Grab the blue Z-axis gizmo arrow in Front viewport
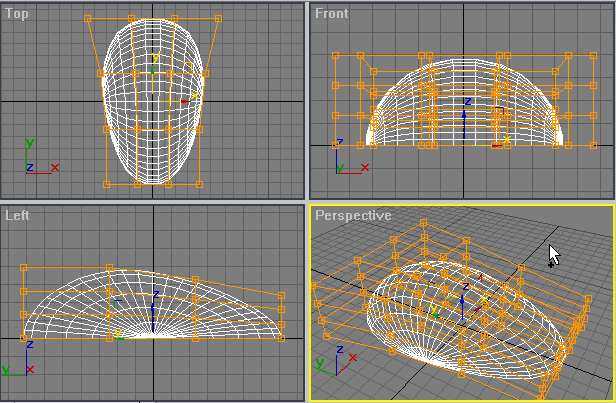 (466, 110)
